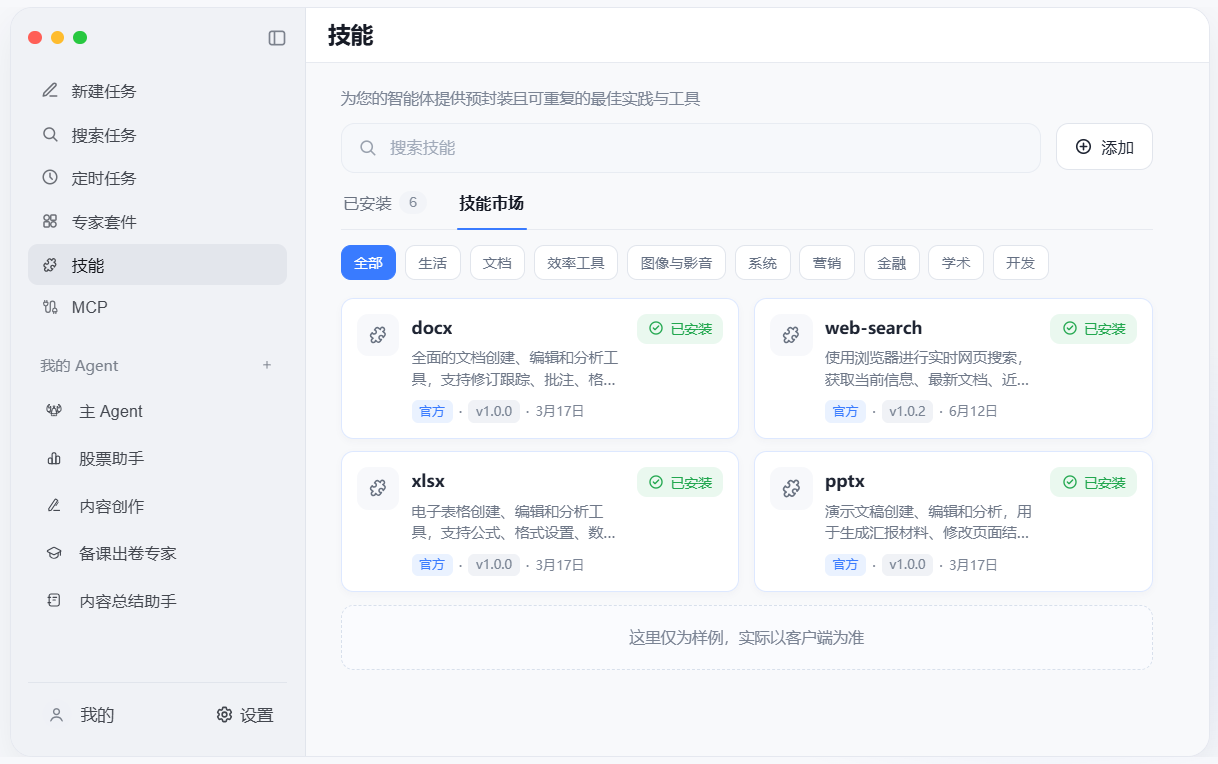Filter skills by 系统

[763, 263]
